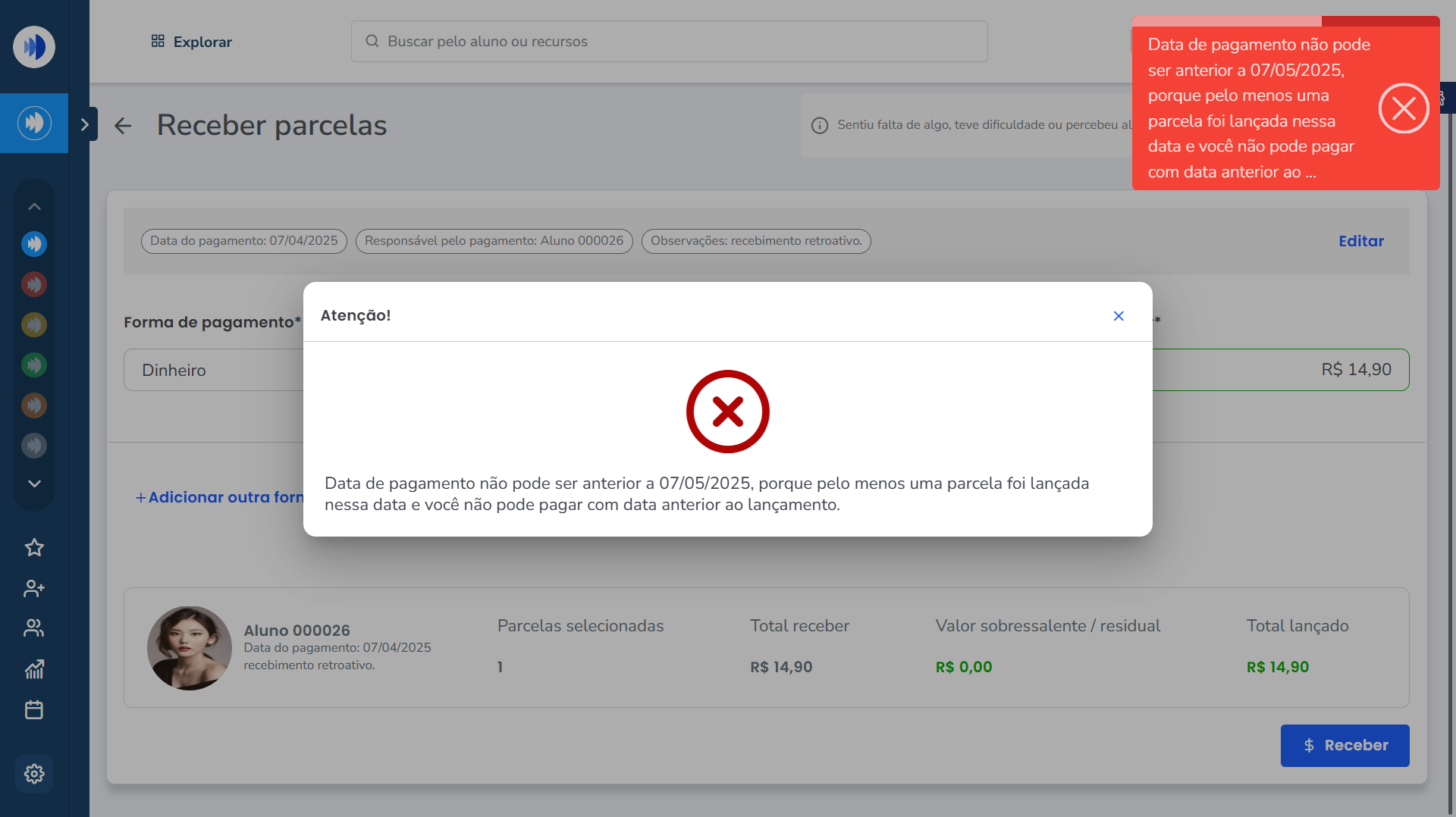Select the red unit circle icon
The width and height of the screenshot is (1456, 817).
[34, 285]
